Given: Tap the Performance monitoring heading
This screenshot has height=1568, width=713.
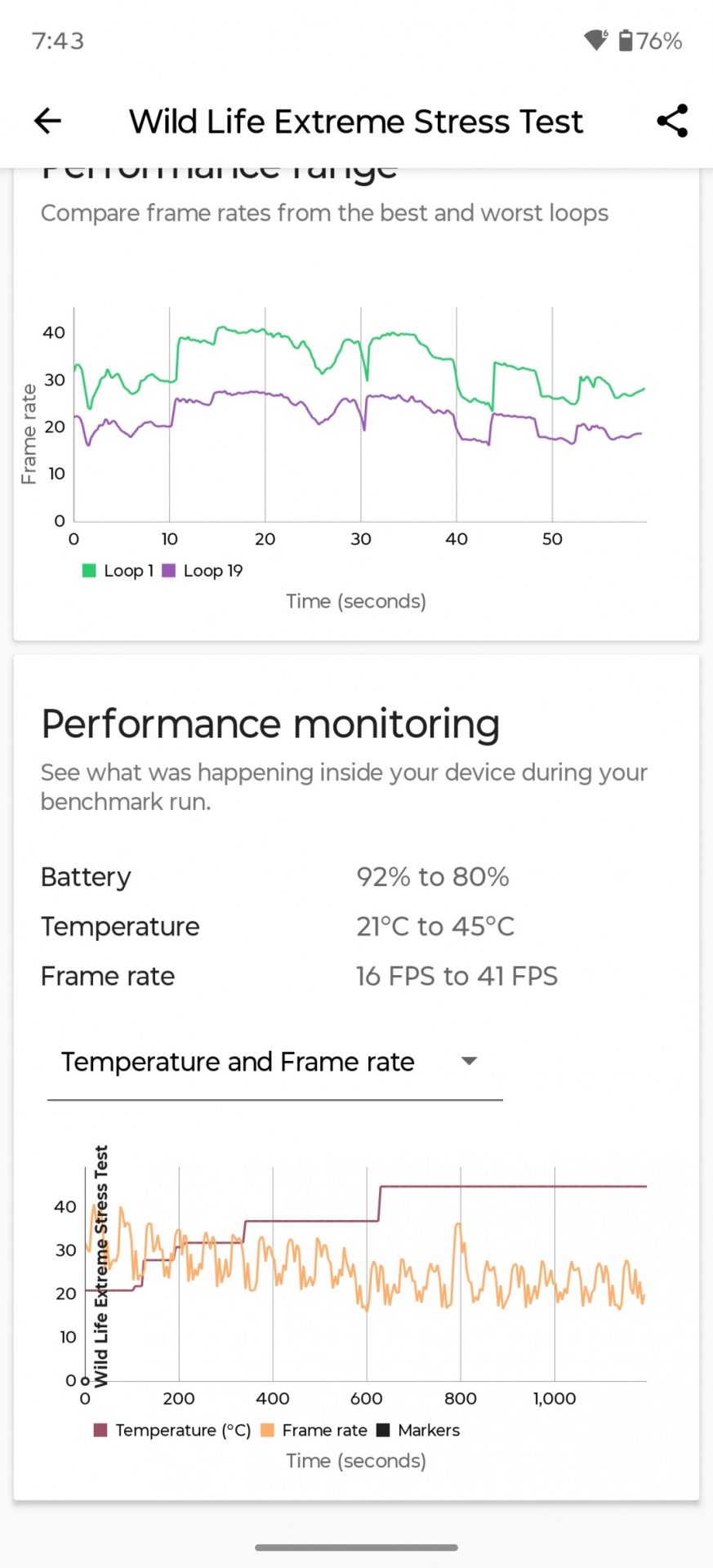Looking at the screenshot, I should (270, 724).
